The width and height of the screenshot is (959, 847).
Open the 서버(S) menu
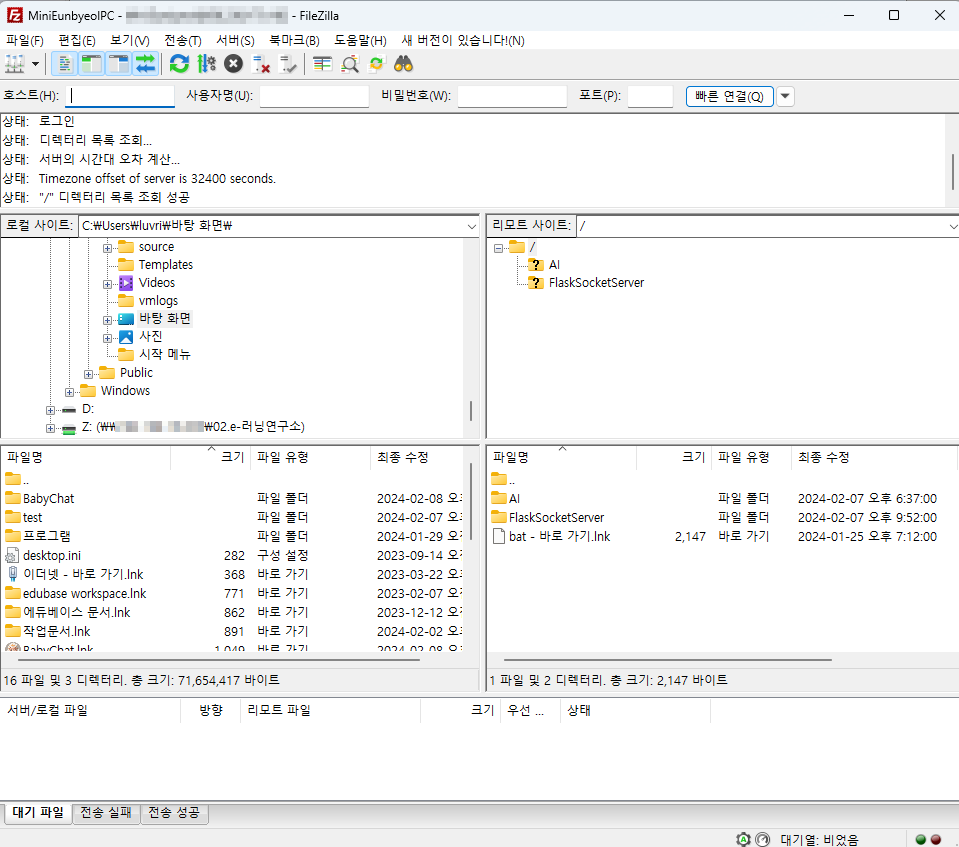pos(235,40)
